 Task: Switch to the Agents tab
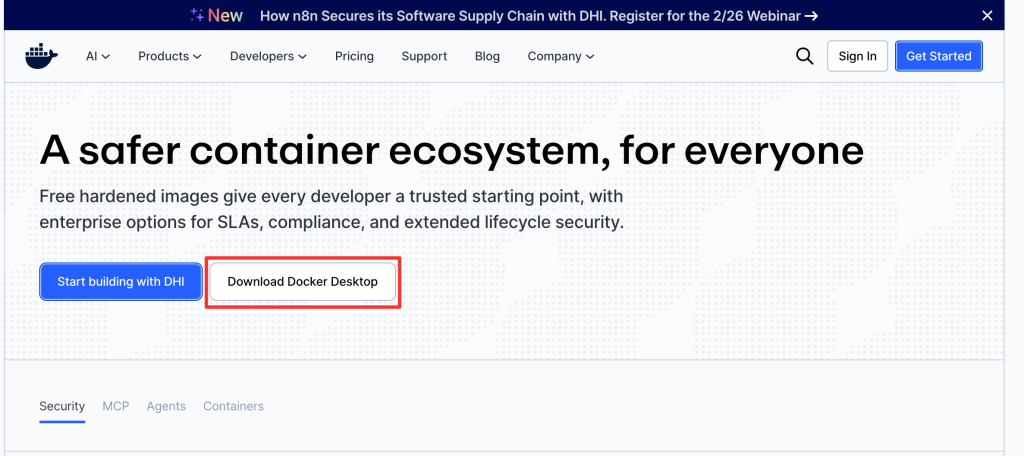pos(166,406)
